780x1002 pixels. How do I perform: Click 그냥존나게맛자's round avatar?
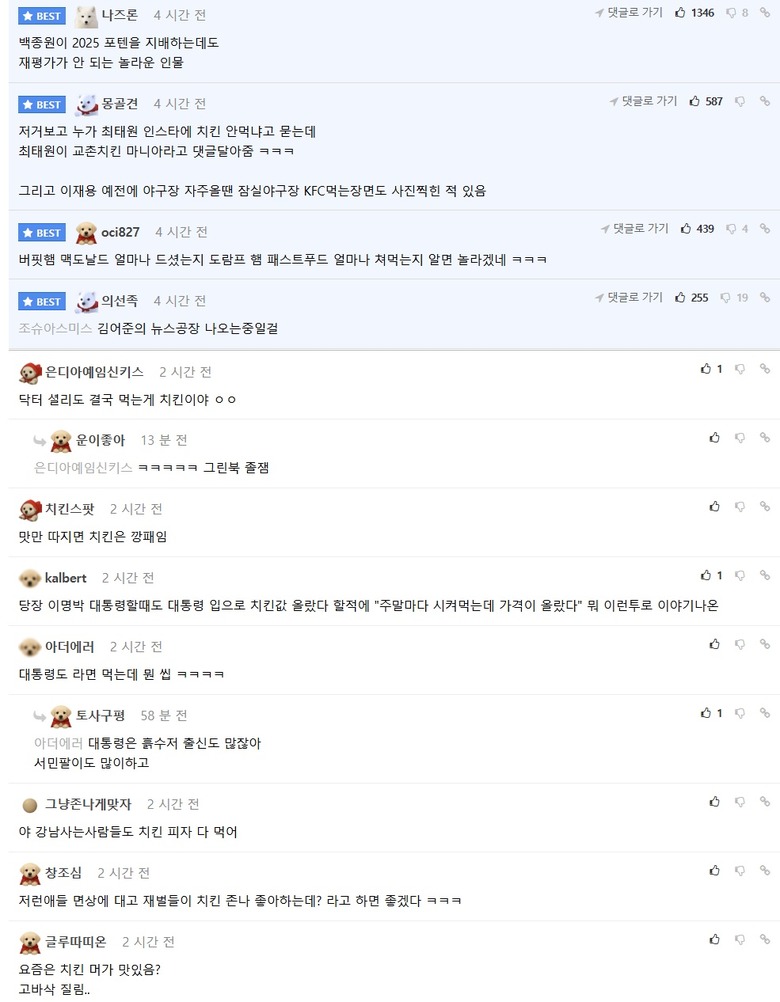tap(29, 804)
